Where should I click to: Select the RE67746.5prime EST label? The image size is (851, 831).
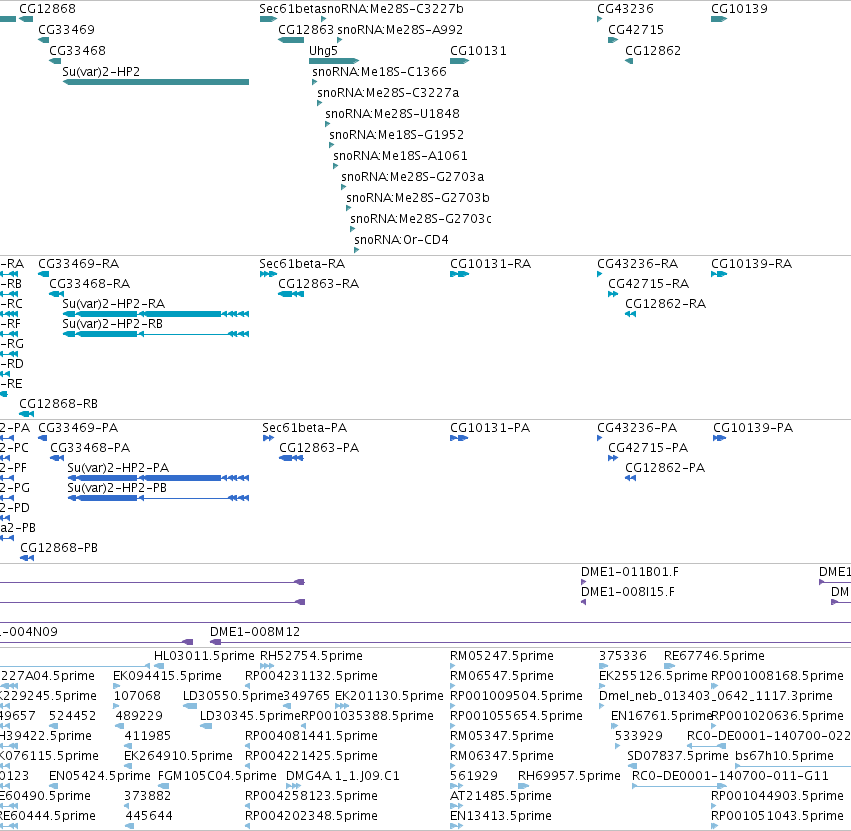714,656
